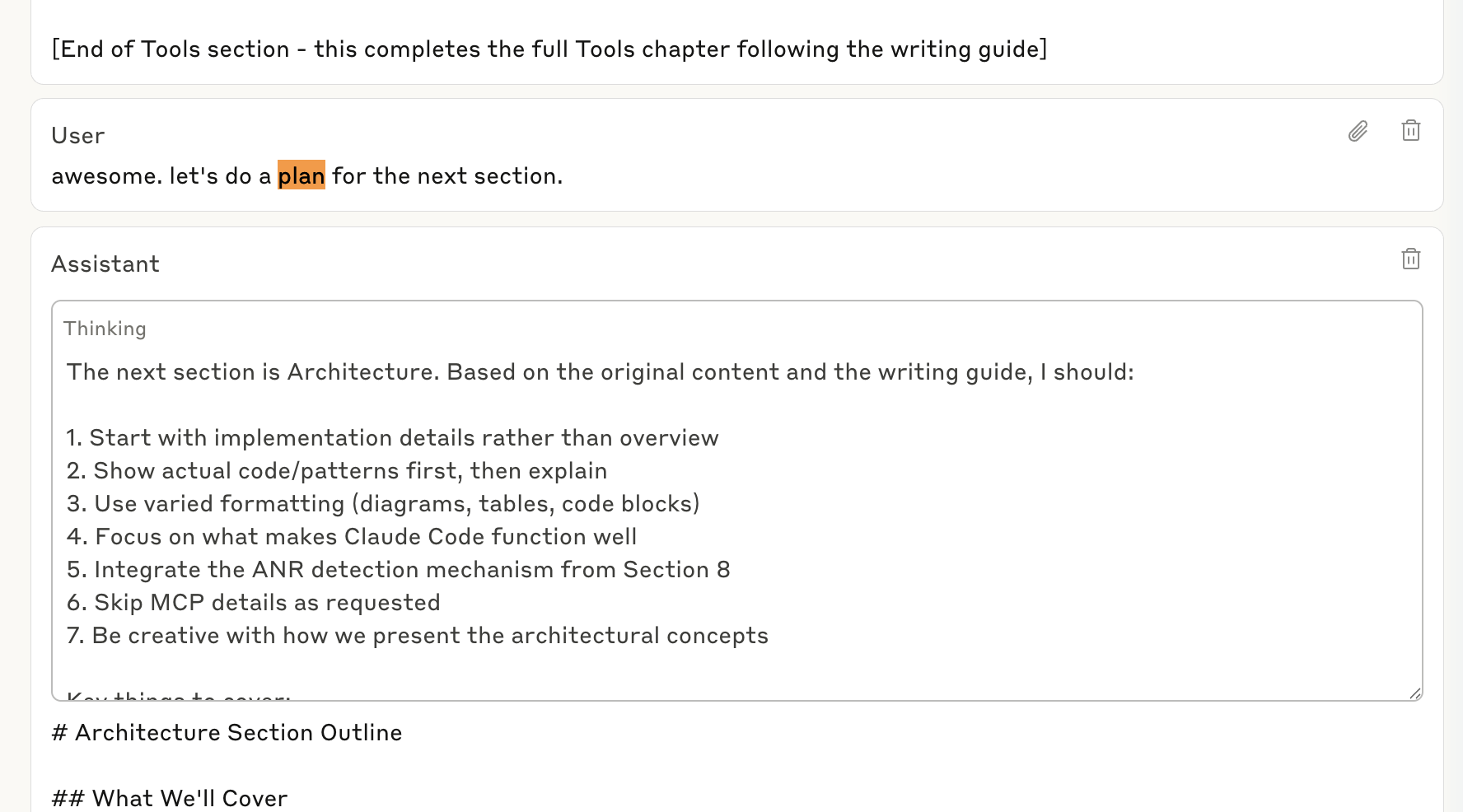
Task: Click the "awesome. let's do a plan" message text
Action: coord(307,175)
